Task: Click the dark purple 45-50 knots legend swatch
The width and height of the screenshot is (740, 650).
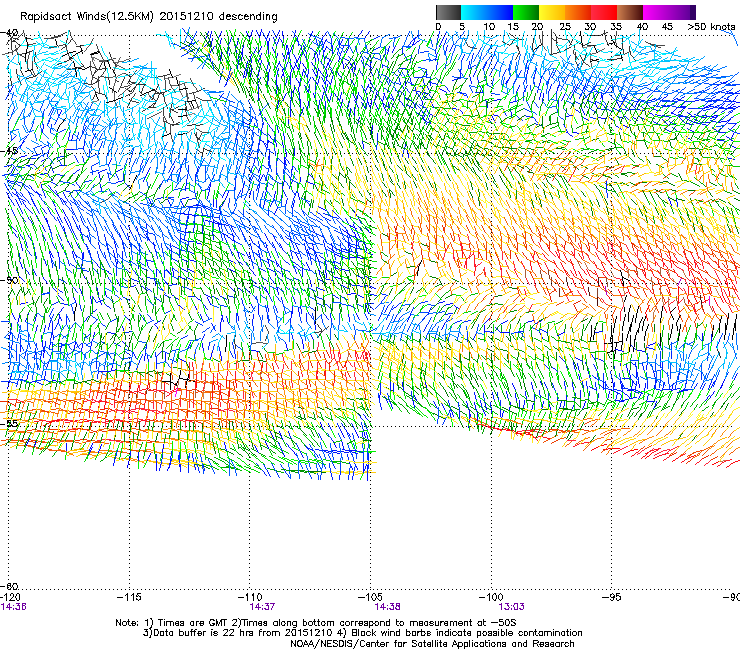Action: 682,12
